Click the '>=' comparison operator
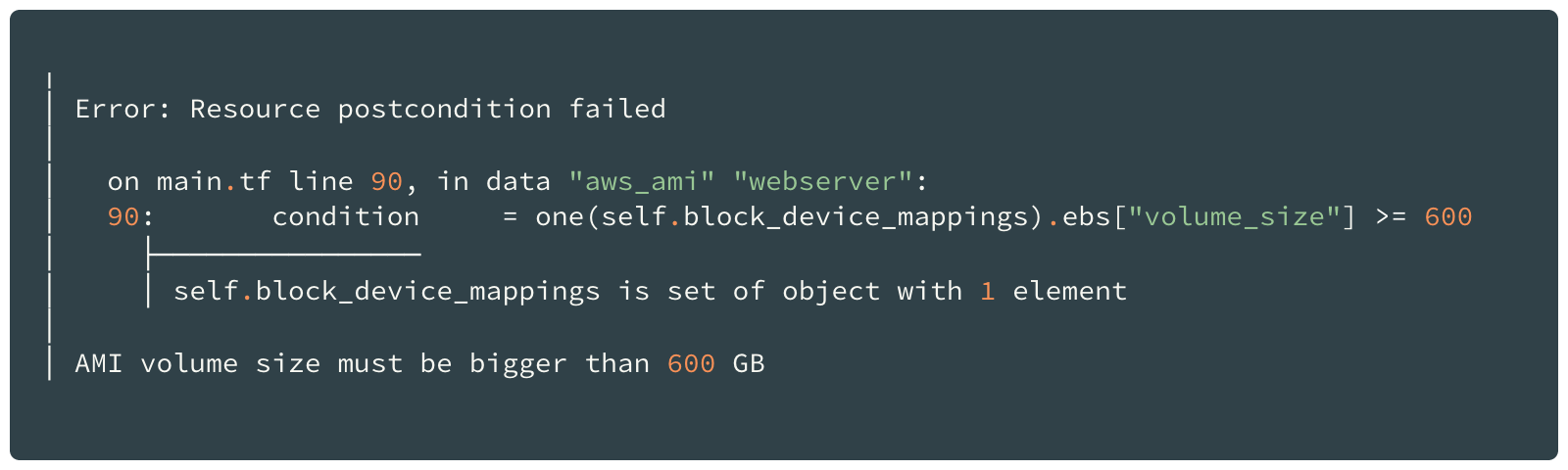 point(1391,216)
